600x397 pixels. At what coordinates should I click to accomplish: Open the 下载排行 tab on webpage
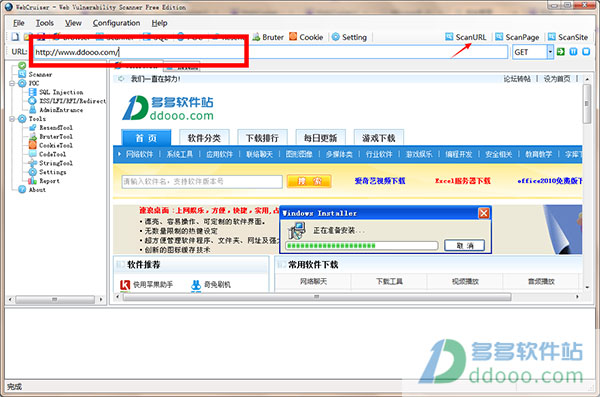(262, 138)
